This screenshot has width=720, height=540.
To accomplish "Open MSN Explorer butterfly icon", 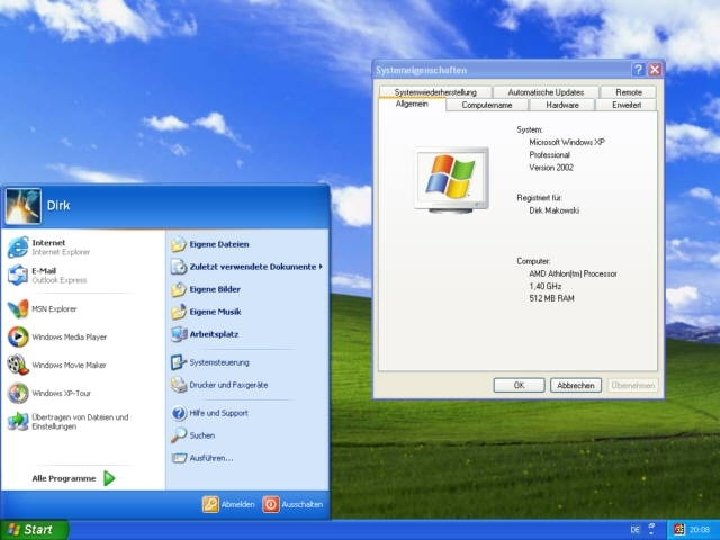I will [18, 309].
